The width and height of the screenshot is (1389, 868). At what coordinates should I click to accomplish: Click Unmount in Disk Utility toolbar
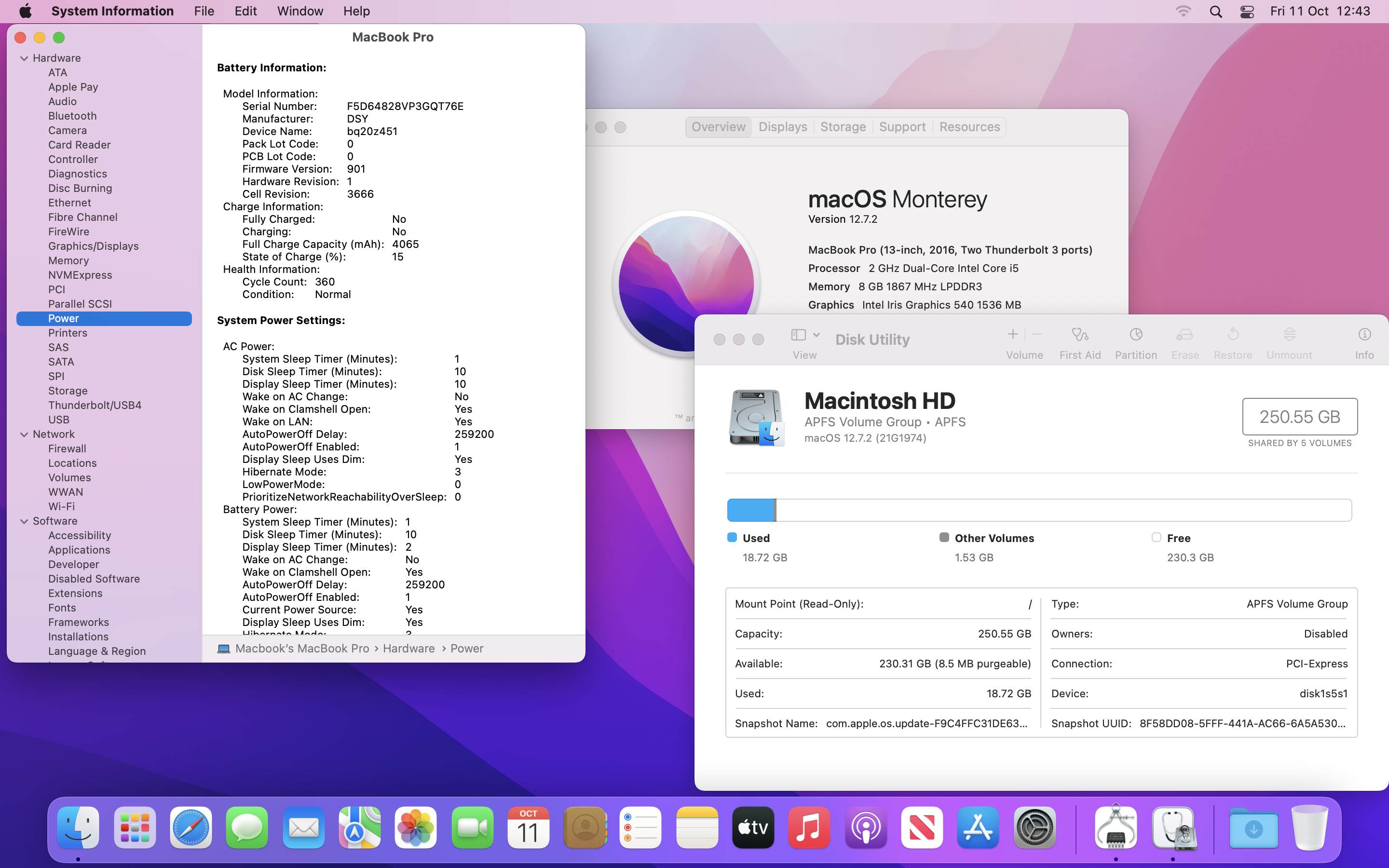point(1289,343)
